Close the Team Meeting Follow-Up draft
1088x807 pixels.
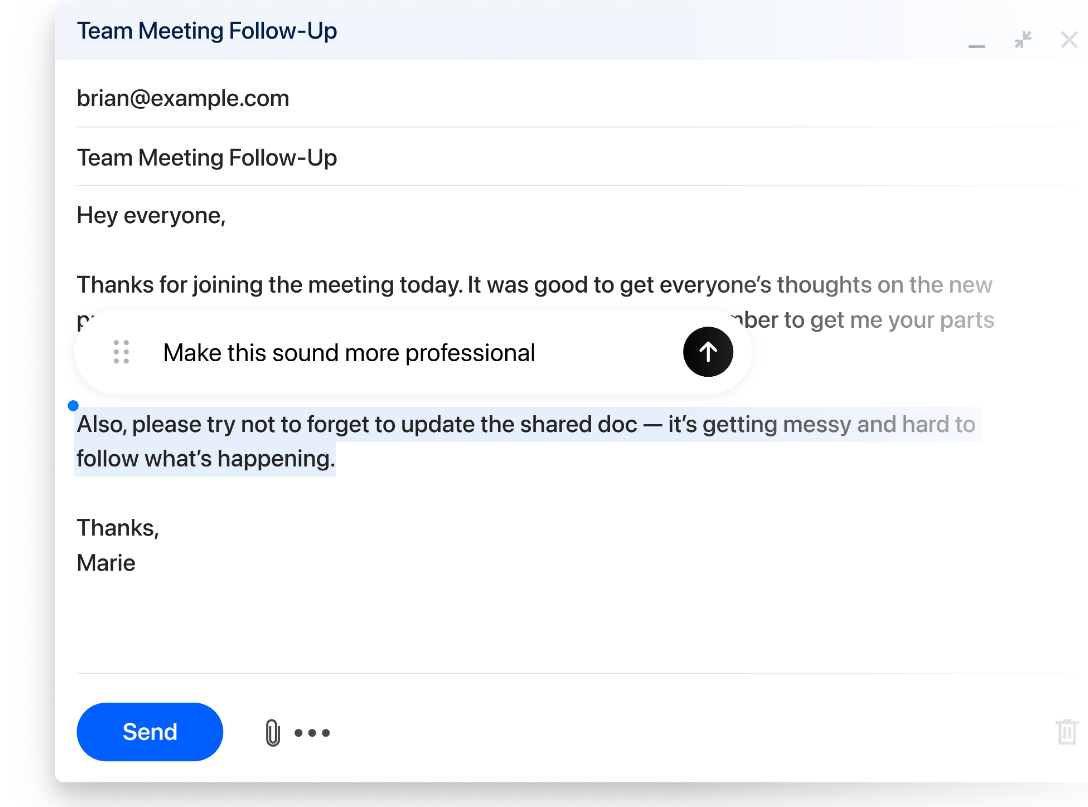tap(1069, 40)
